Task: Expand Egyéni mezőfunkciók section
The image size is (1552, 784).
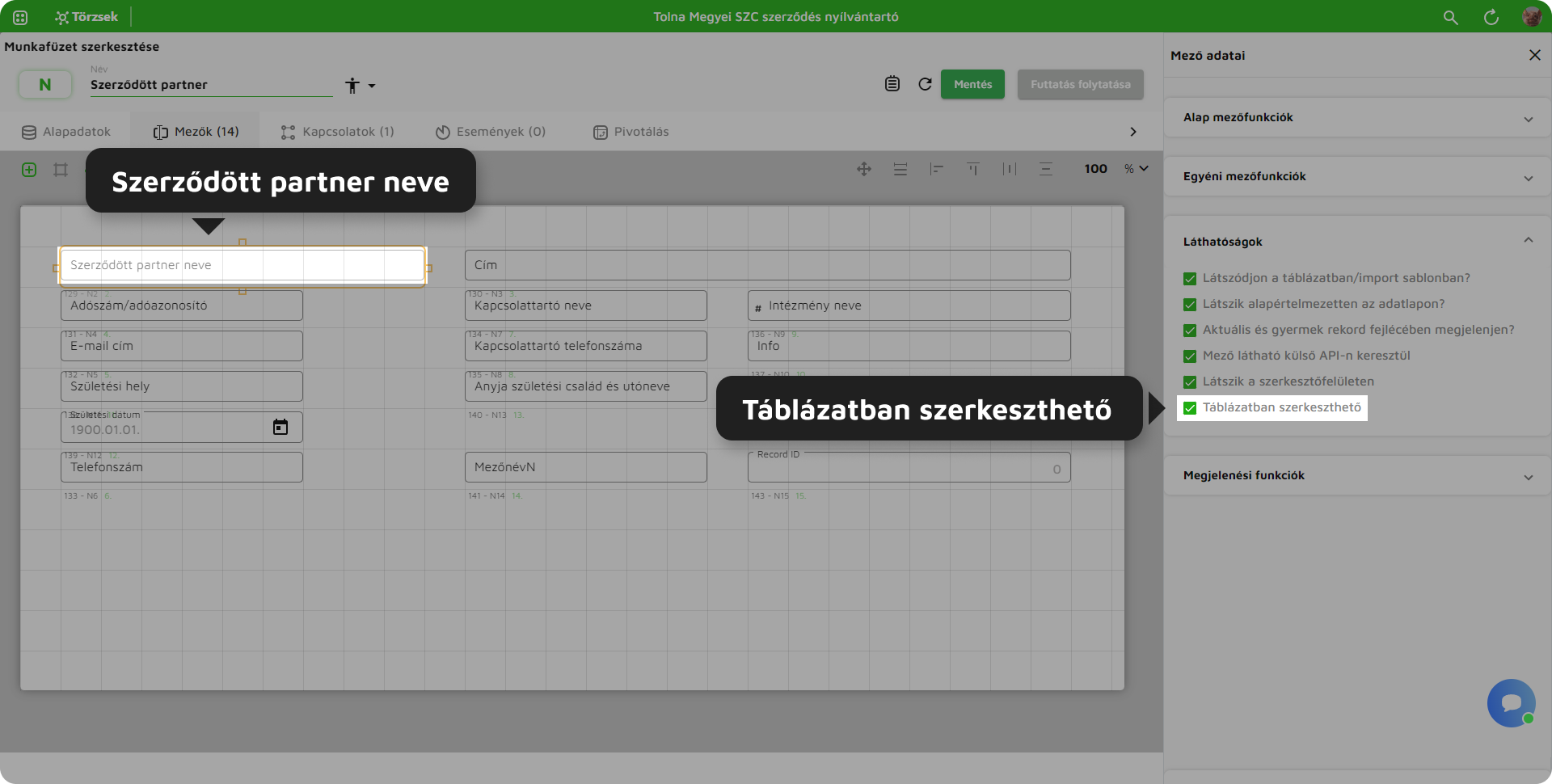Action: coord(1356,177)
